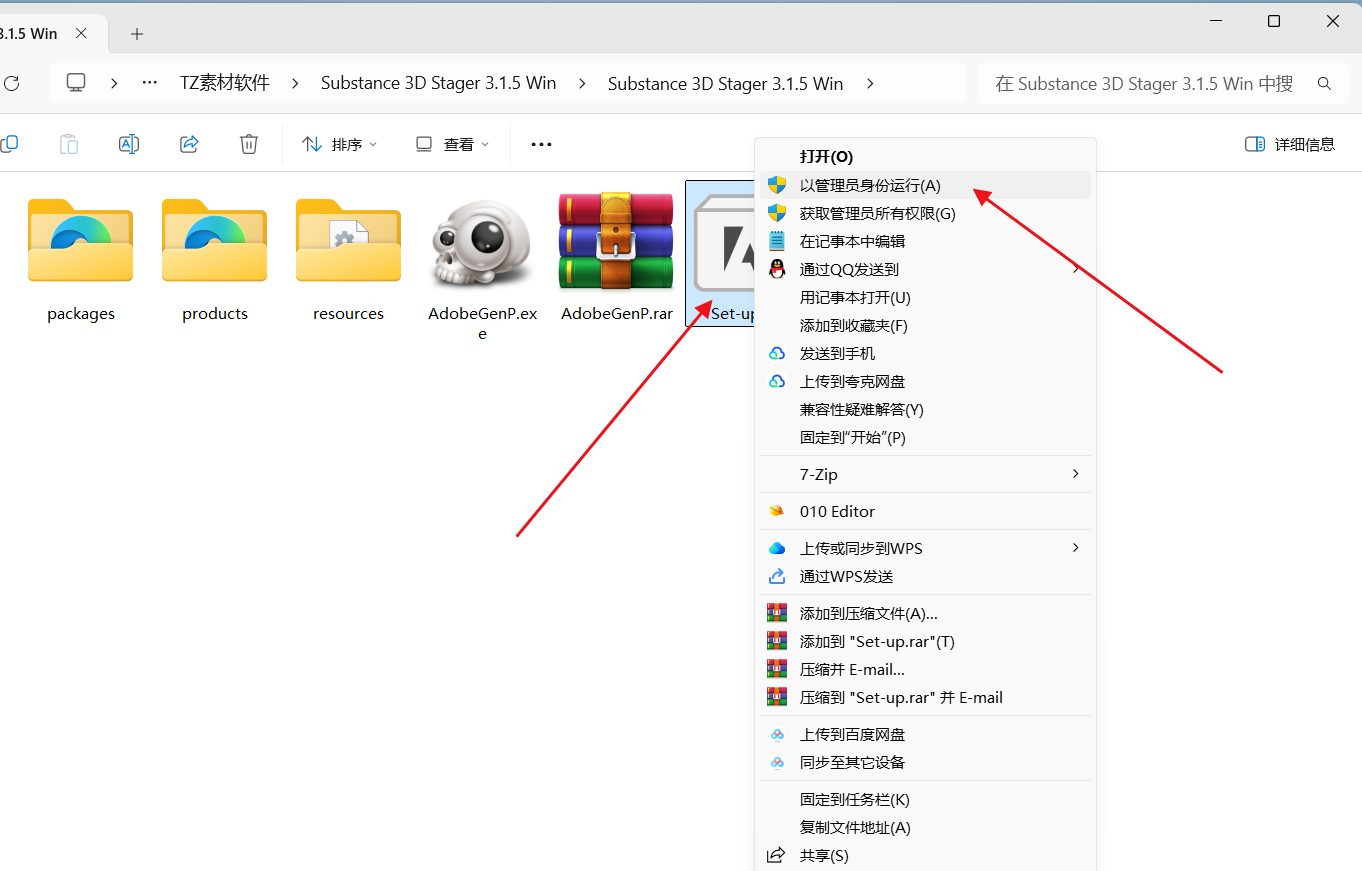The height and width of the screenshot is (871, 1362).
Task: Choose 010 Editor in context menu
Action: point(925,511)
